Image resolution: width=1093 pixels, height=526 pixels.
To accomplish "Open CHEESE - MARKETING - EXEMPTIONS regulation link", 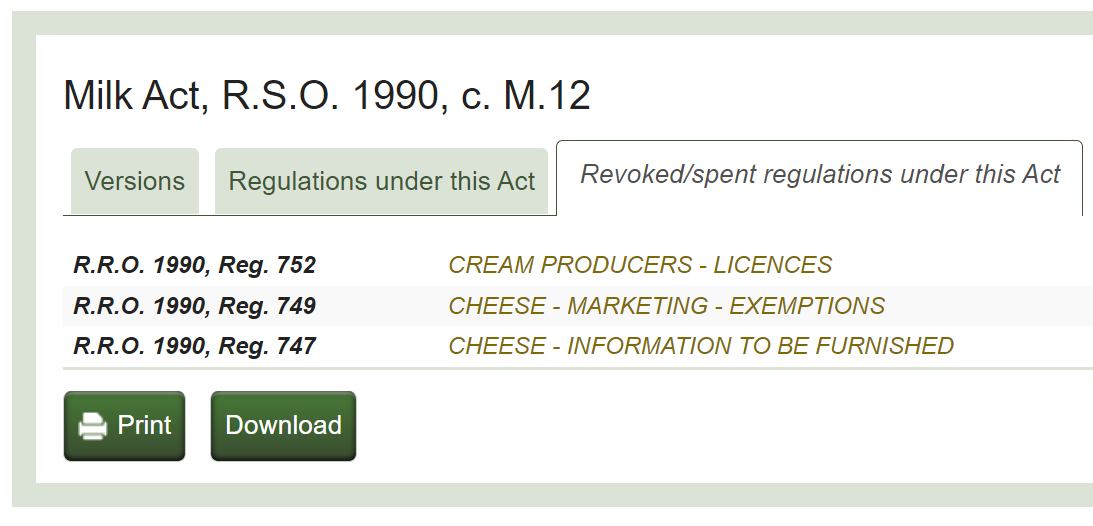I will 666,306.
